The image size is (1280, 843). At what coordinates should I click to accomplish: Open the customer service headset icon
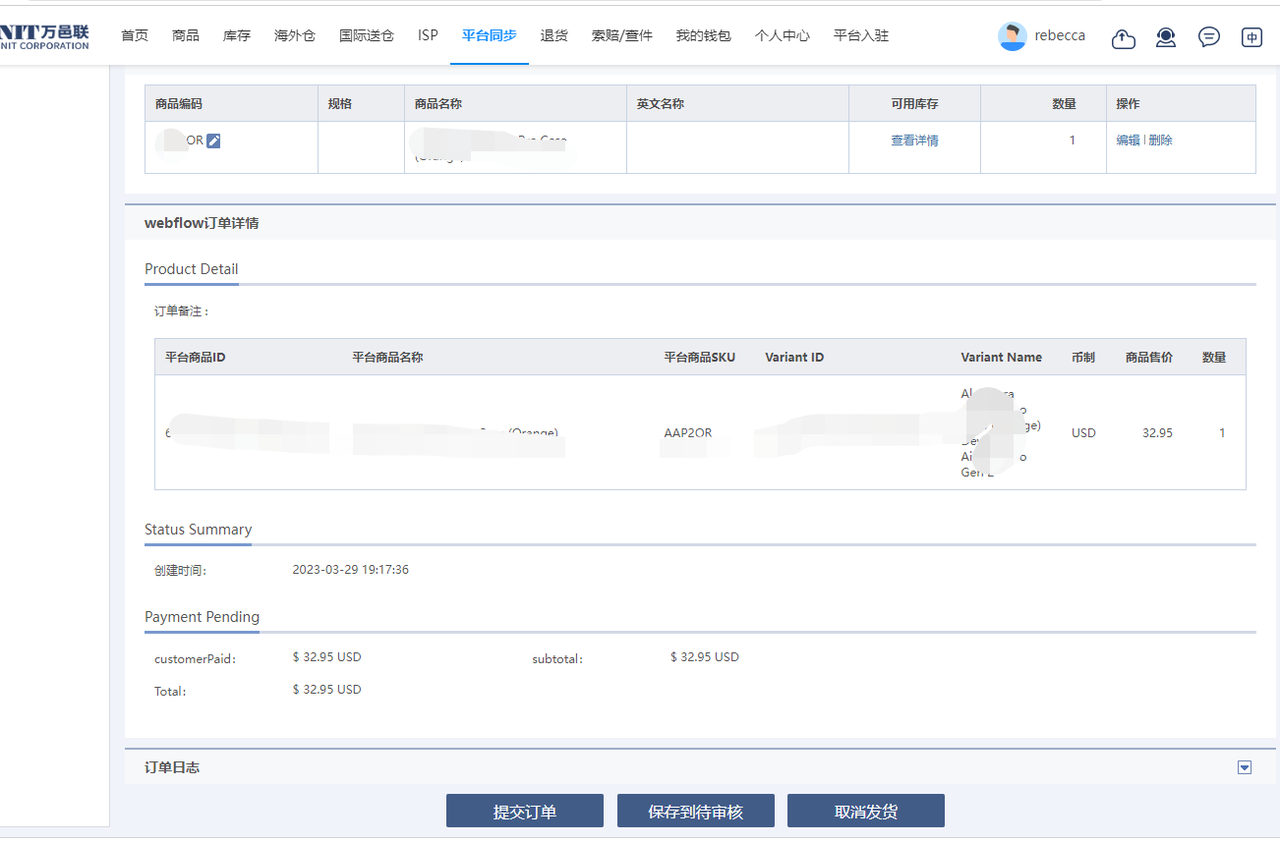coord(1166,38)
